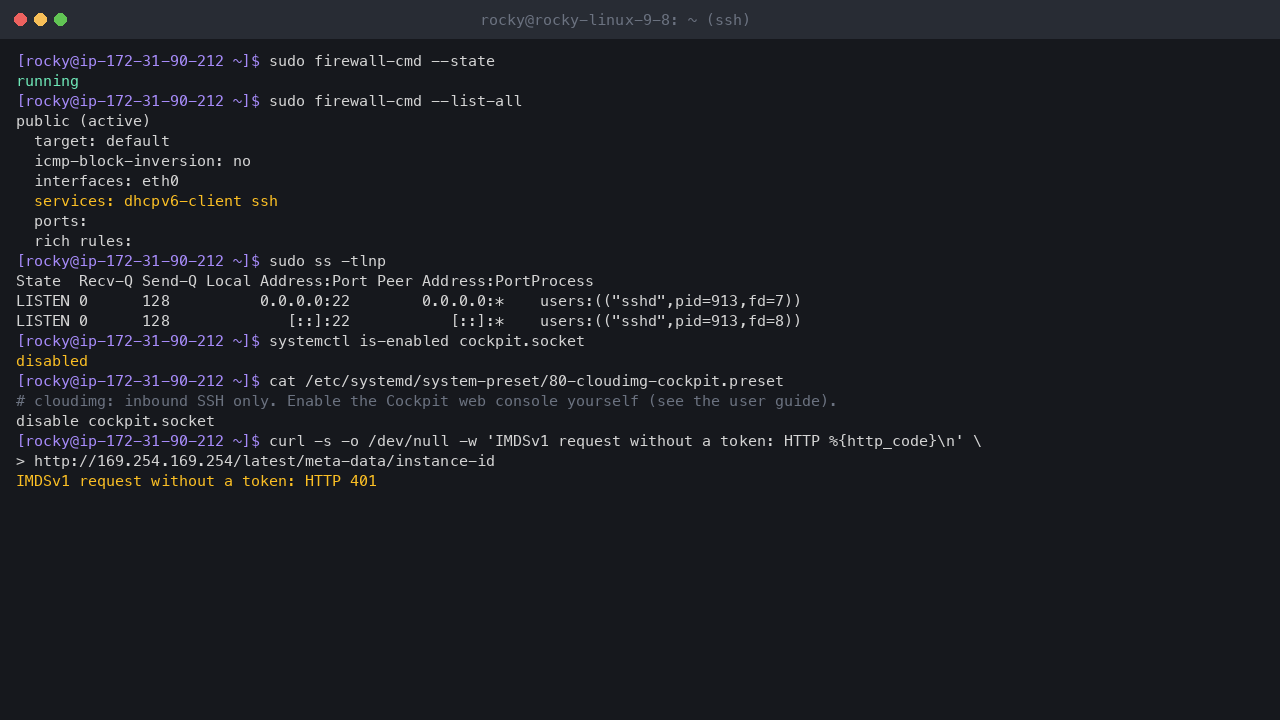Click 'users:(("sshd",pid=913,fd=8))' process text
Screen dimensions: 1280x720
671,321
